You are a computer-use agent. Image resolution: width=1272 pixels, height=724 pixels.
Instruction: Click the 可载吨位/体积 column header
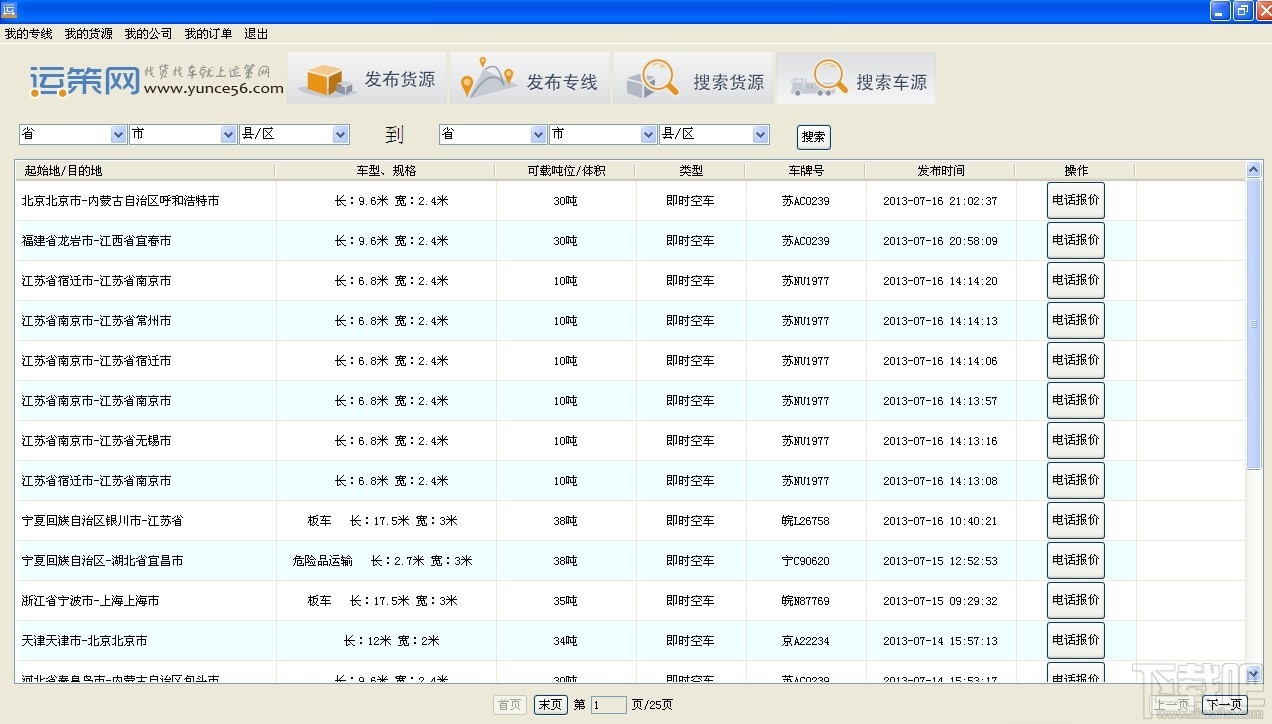565,171
